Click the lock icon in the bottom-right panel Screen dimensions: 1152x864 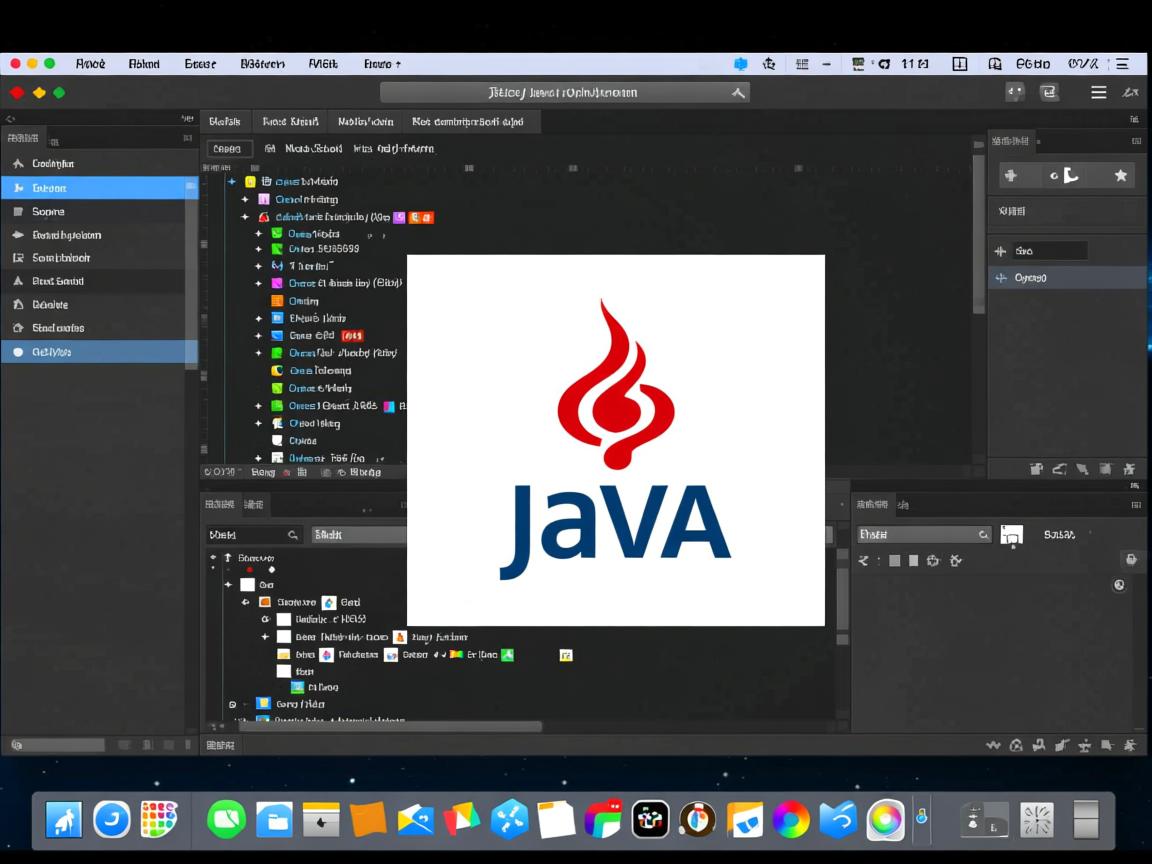(1131, 559)
